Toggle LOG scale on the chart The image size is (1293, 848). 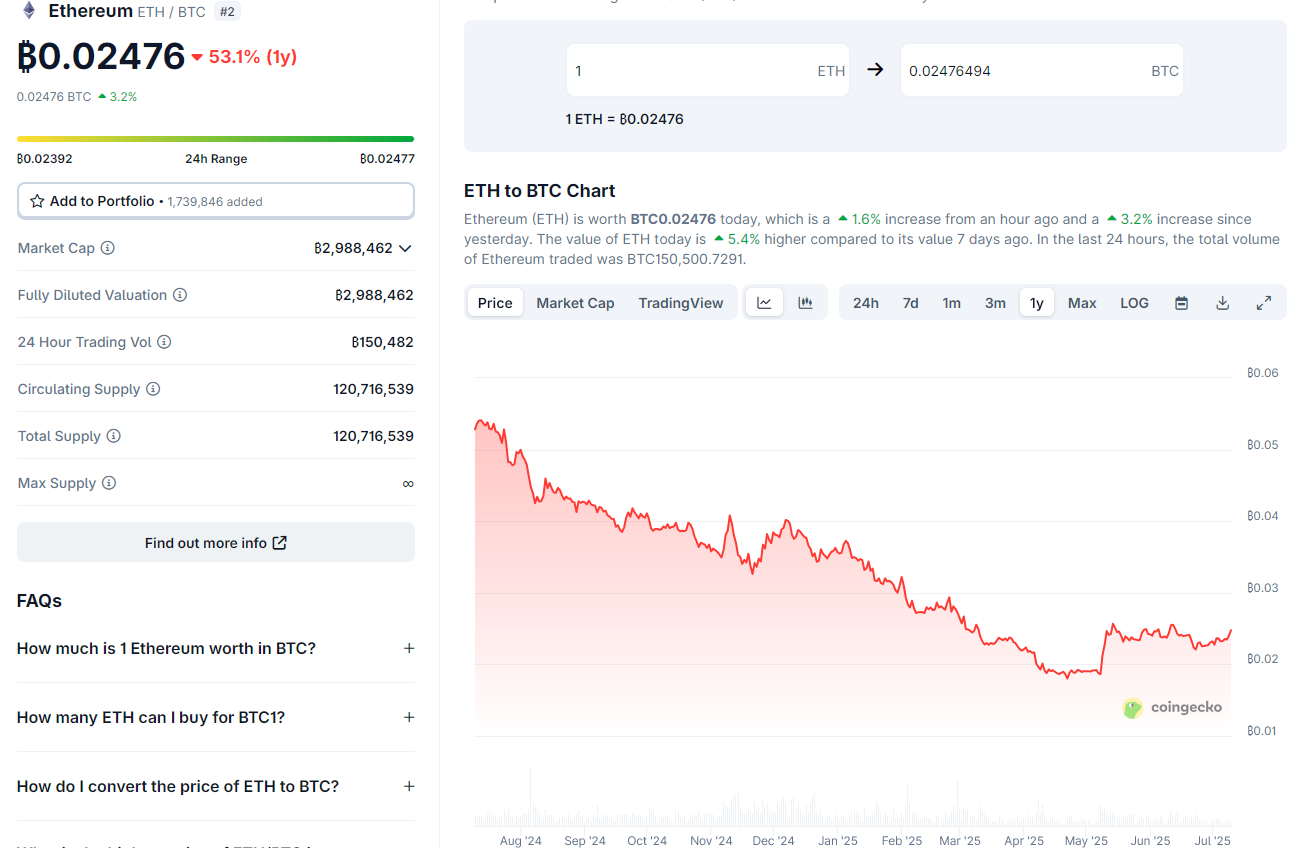(1134, 303)
